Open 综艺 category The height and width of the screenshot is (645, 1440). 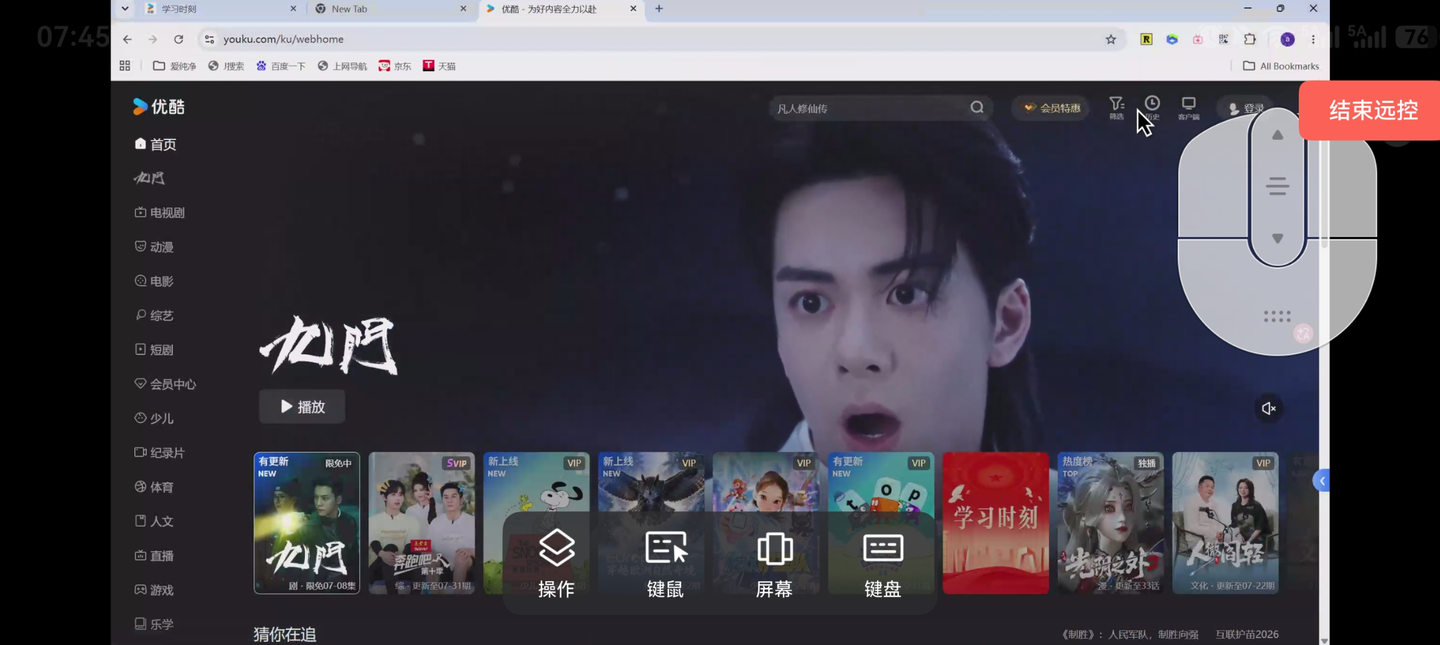coord(154,315)
